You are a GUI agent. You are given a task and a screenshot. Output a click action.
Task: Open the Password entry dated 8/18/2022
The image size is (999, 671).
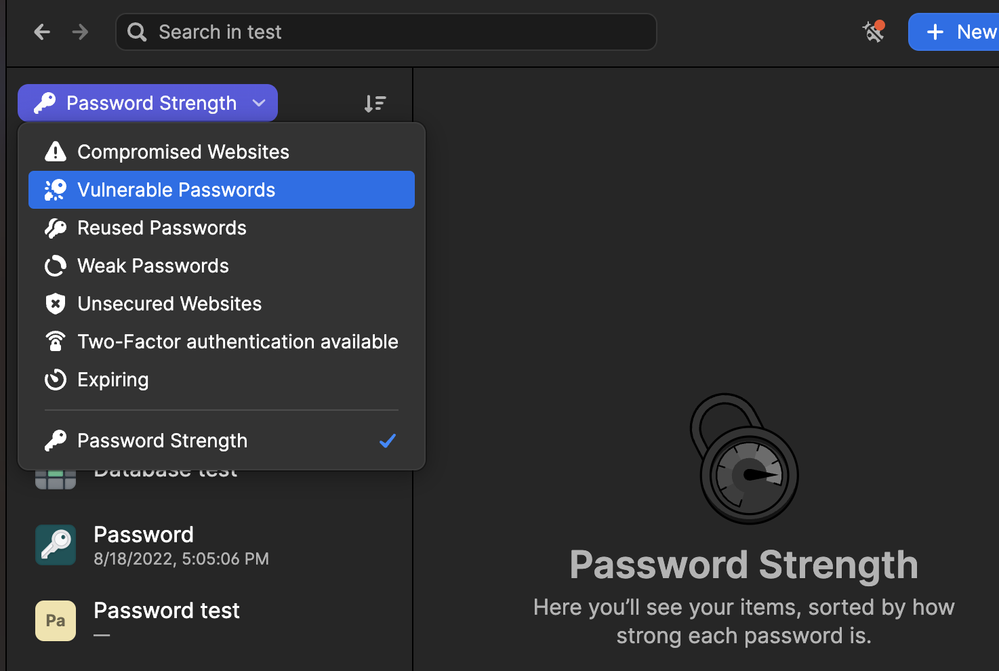point(180,545)
